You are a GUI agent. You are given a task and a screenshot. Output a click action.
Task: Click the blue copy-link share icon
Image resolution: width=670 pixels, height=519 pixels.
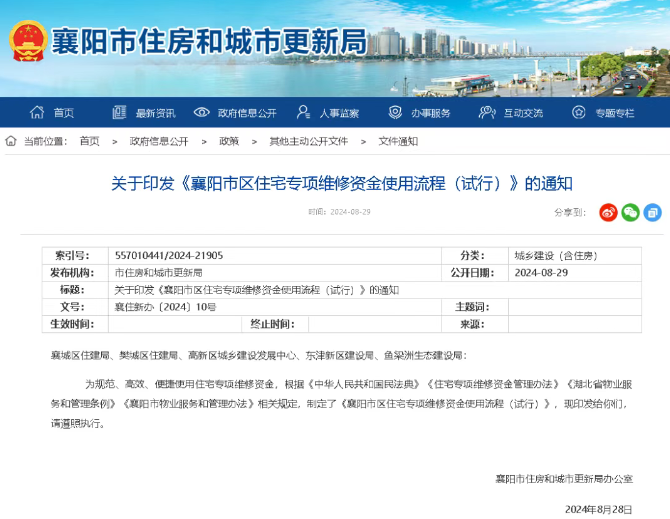click(x=652, y=212)
